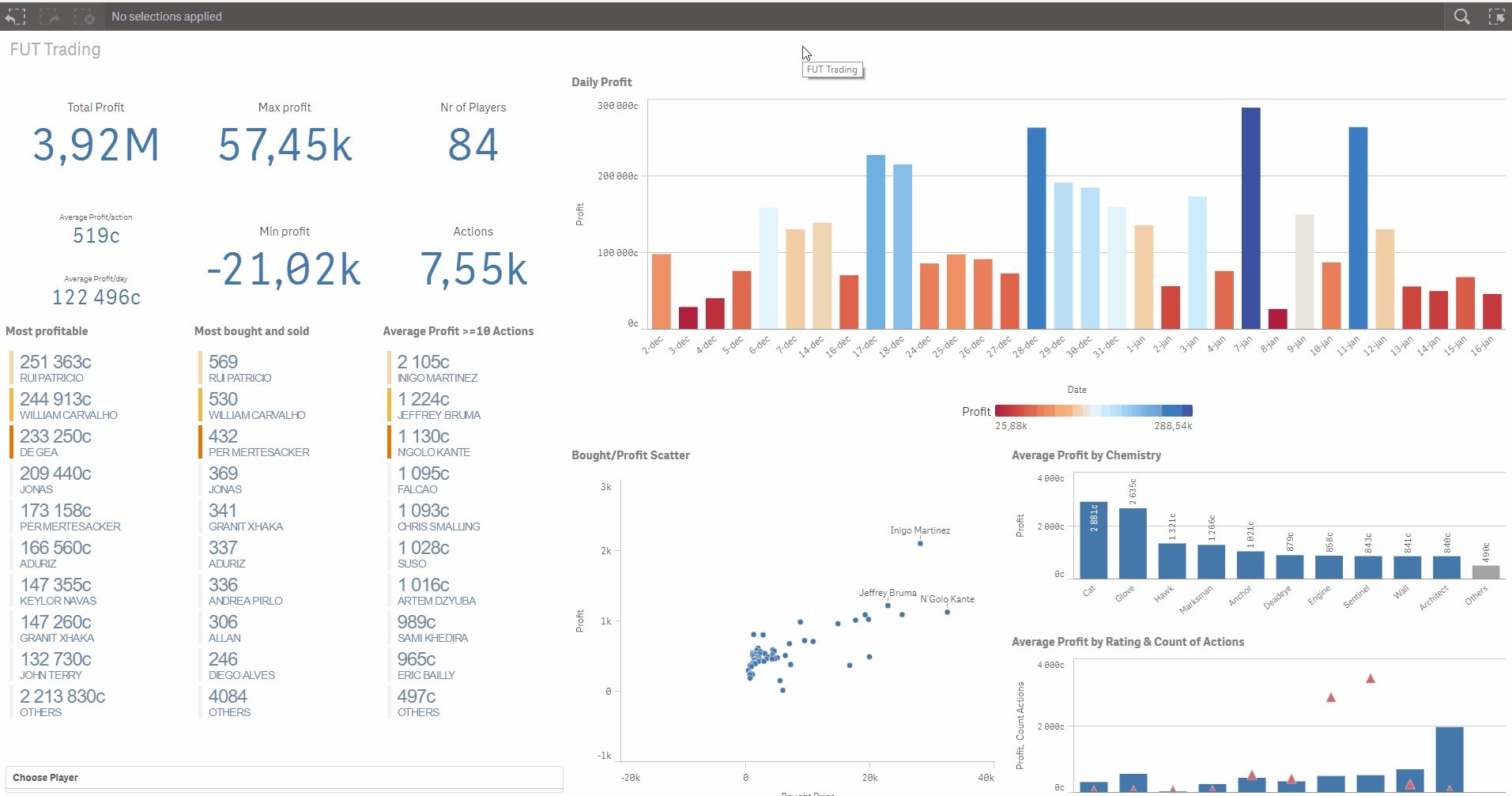Click the Inigo Martinez scatter point
The width and height of the screenshot is (1512, 796).
pos(920,543)
